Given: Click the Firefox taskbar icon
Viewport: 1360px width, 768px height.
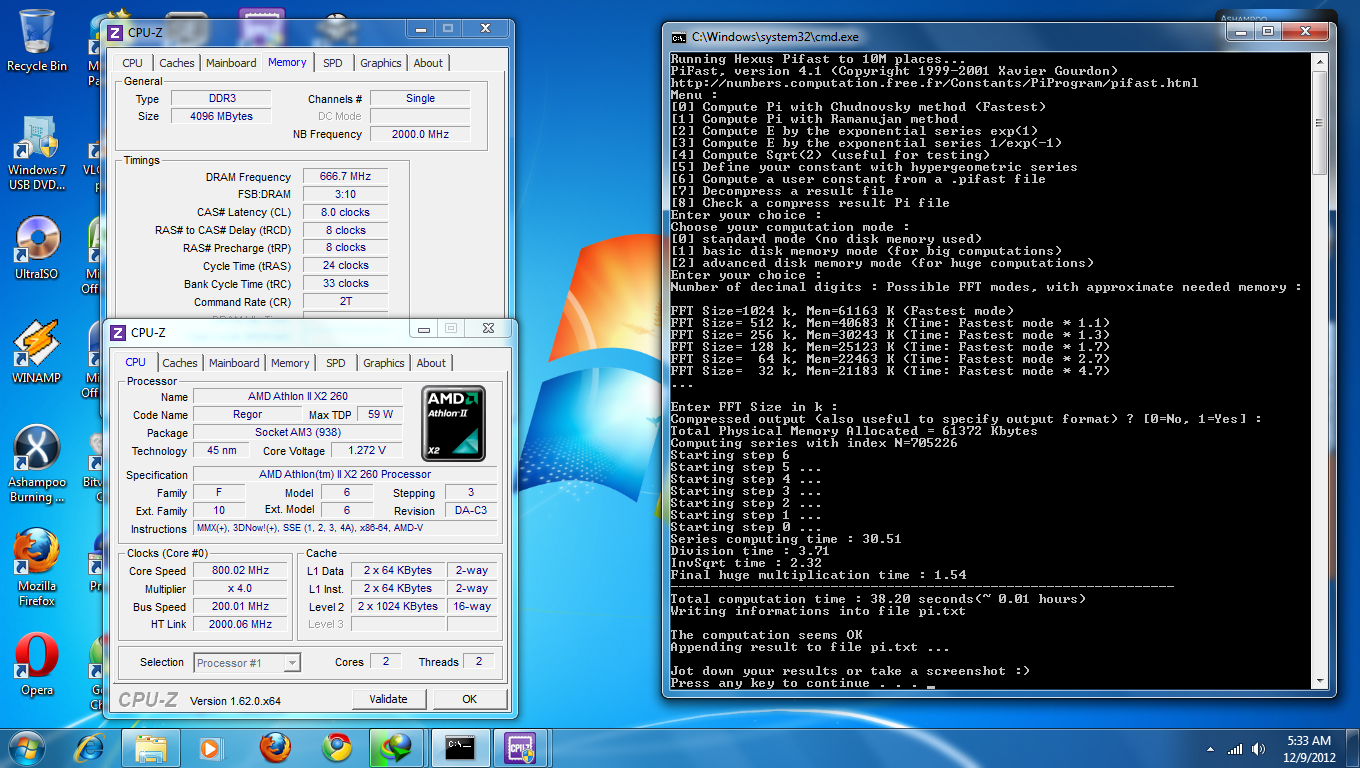Looking at the screenshot, I should [274, 748].
